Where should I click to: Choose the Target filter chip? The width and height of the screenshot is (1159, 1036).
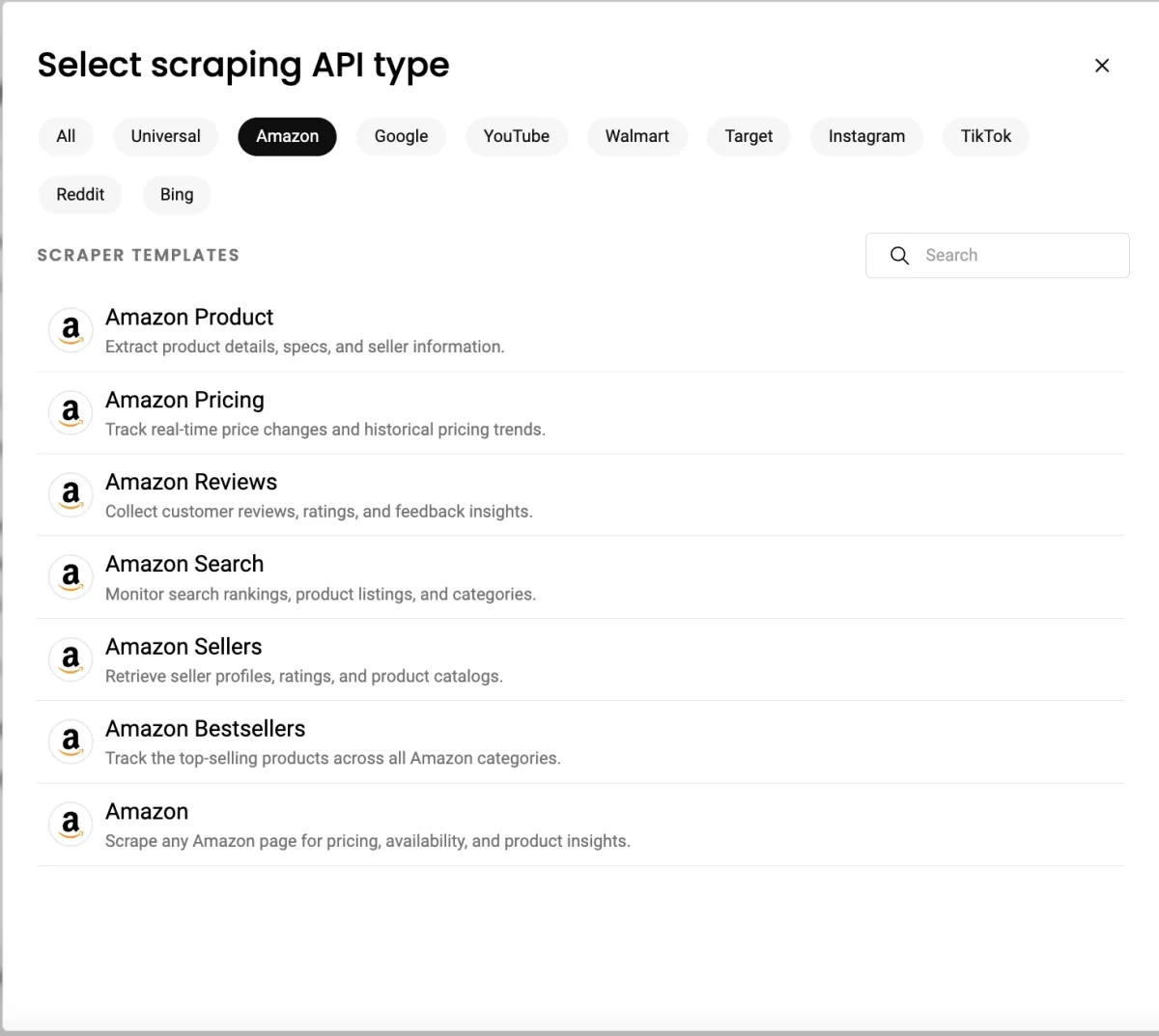click(x=749, y=136)
